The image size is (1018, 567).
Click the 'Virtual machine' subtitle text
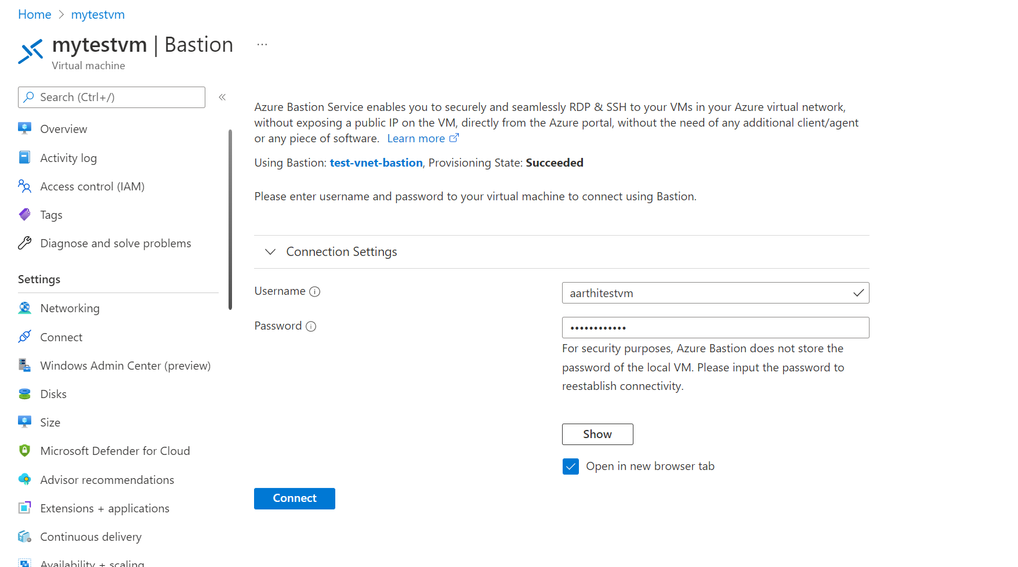point(88,66)
